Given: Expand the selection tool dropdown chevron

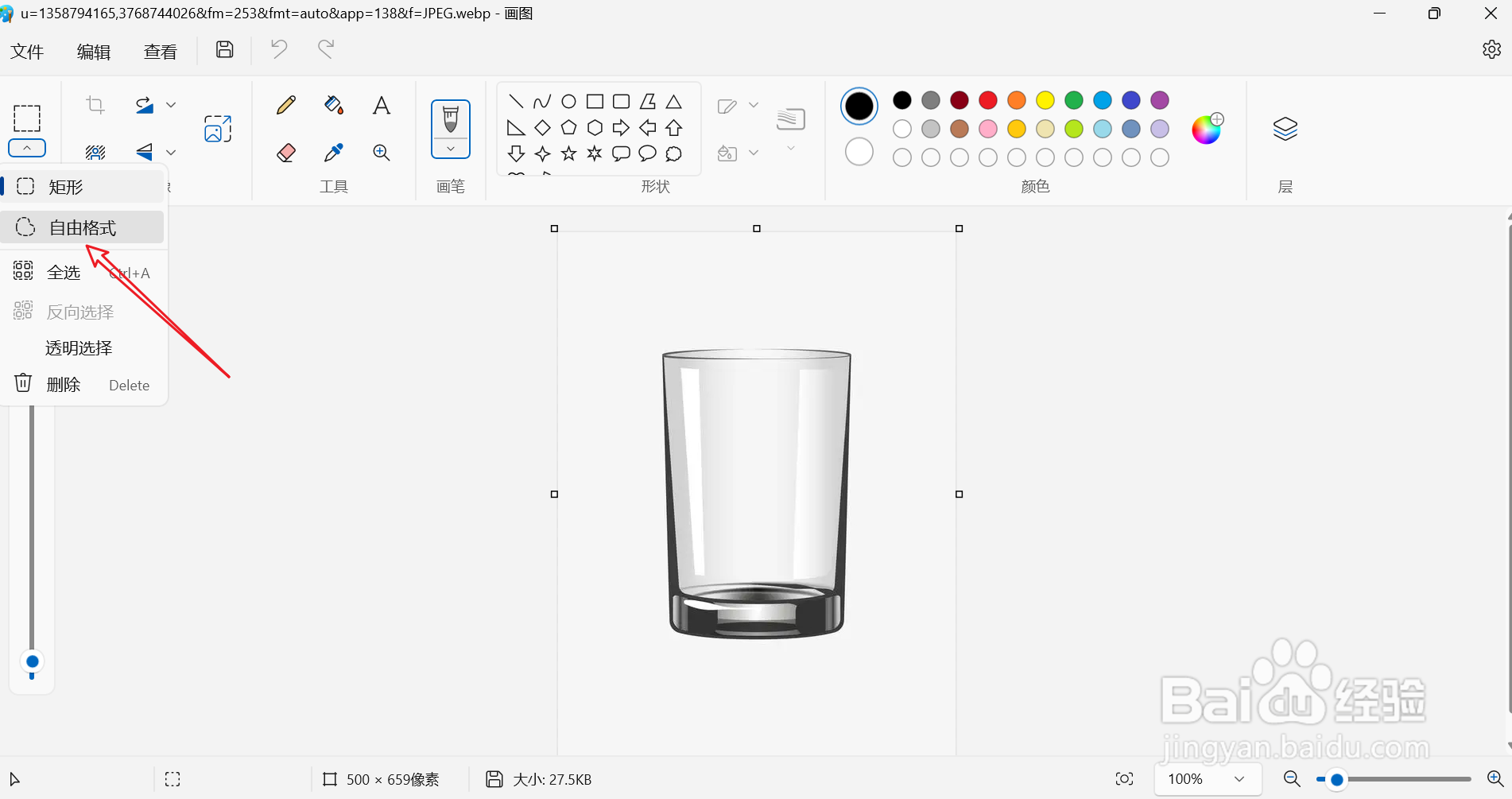Looking at the screenshot, I should point(27,148).
